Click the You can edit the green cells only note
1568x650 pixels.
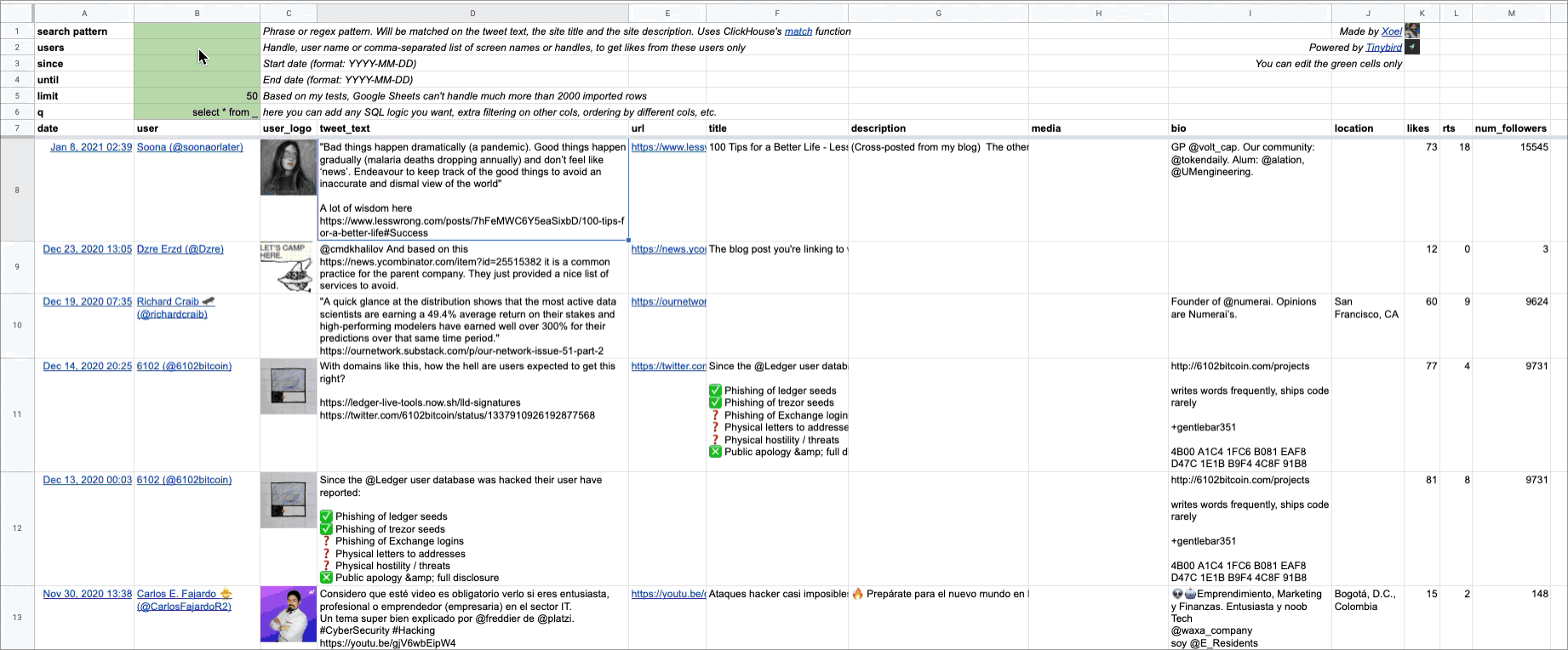coord(1328,64)
